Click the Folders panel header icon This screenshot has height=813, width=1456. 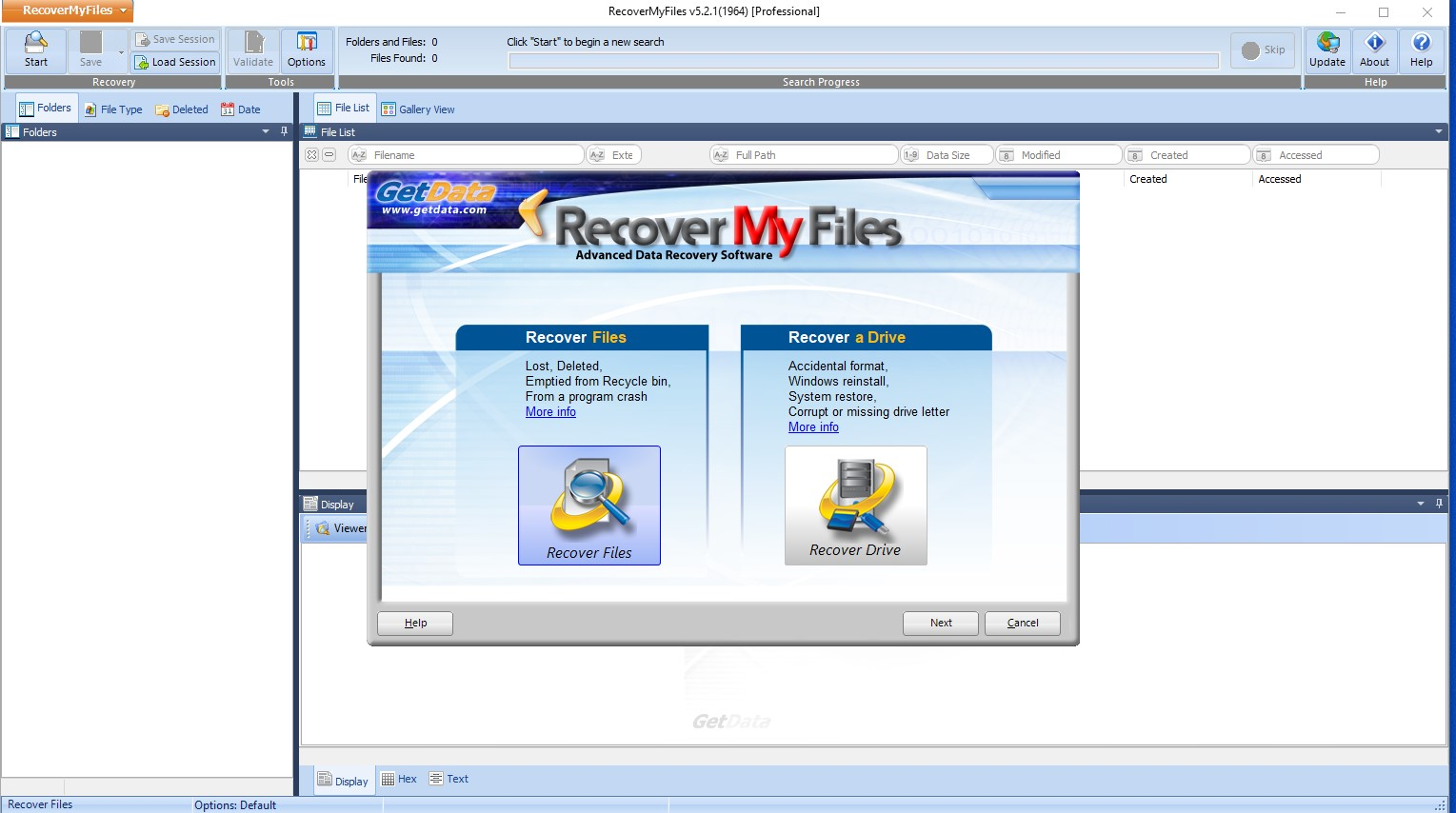12,132
